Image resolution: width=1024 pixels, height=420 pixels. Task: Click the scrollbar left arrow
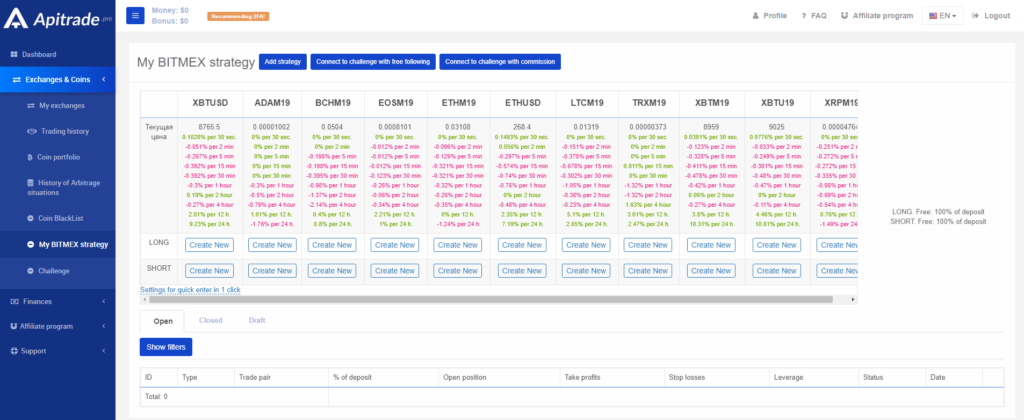(144, 299)
